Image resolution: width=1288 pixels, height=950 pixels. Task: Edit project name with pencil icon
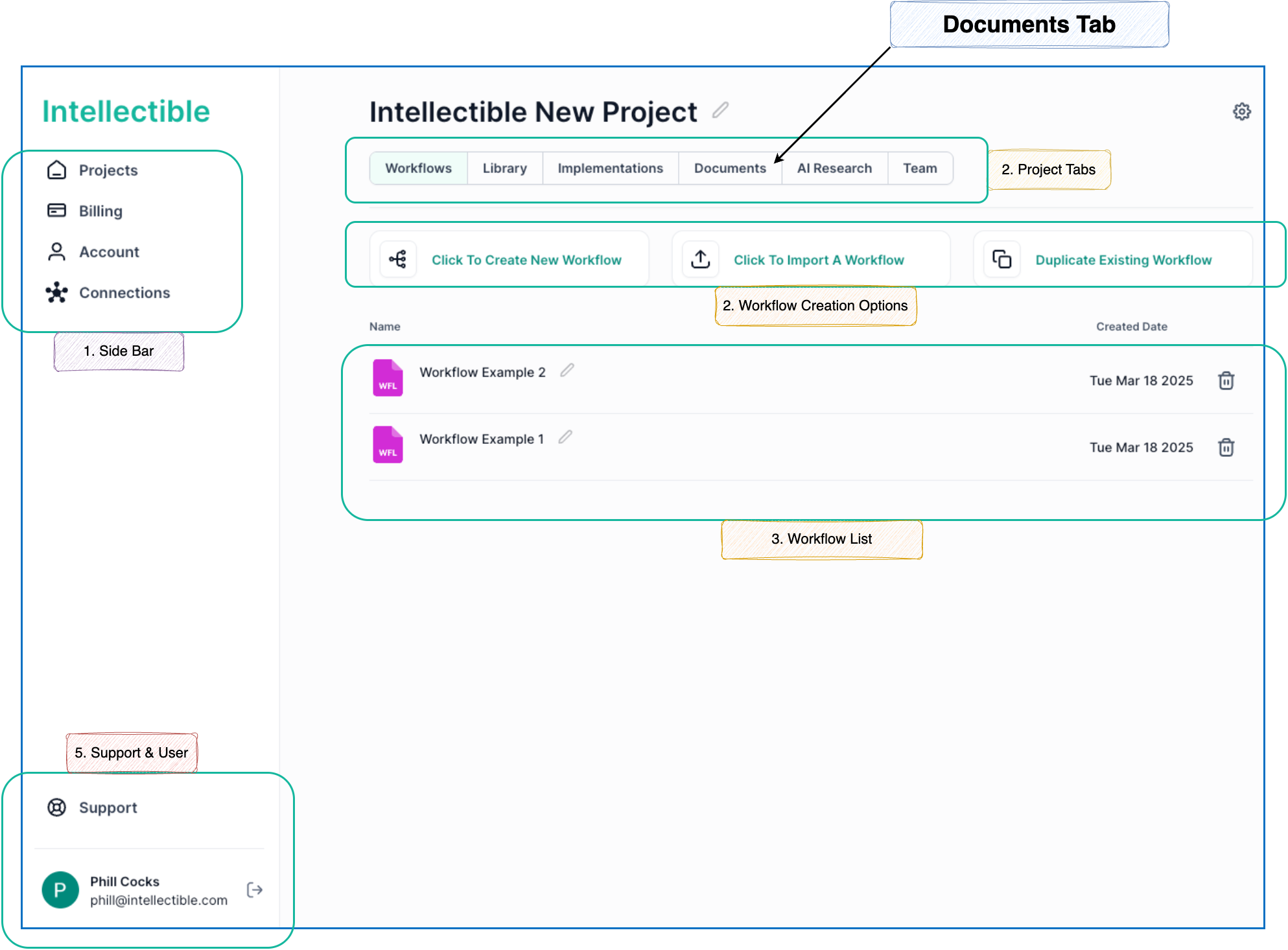tap(720, 110)
